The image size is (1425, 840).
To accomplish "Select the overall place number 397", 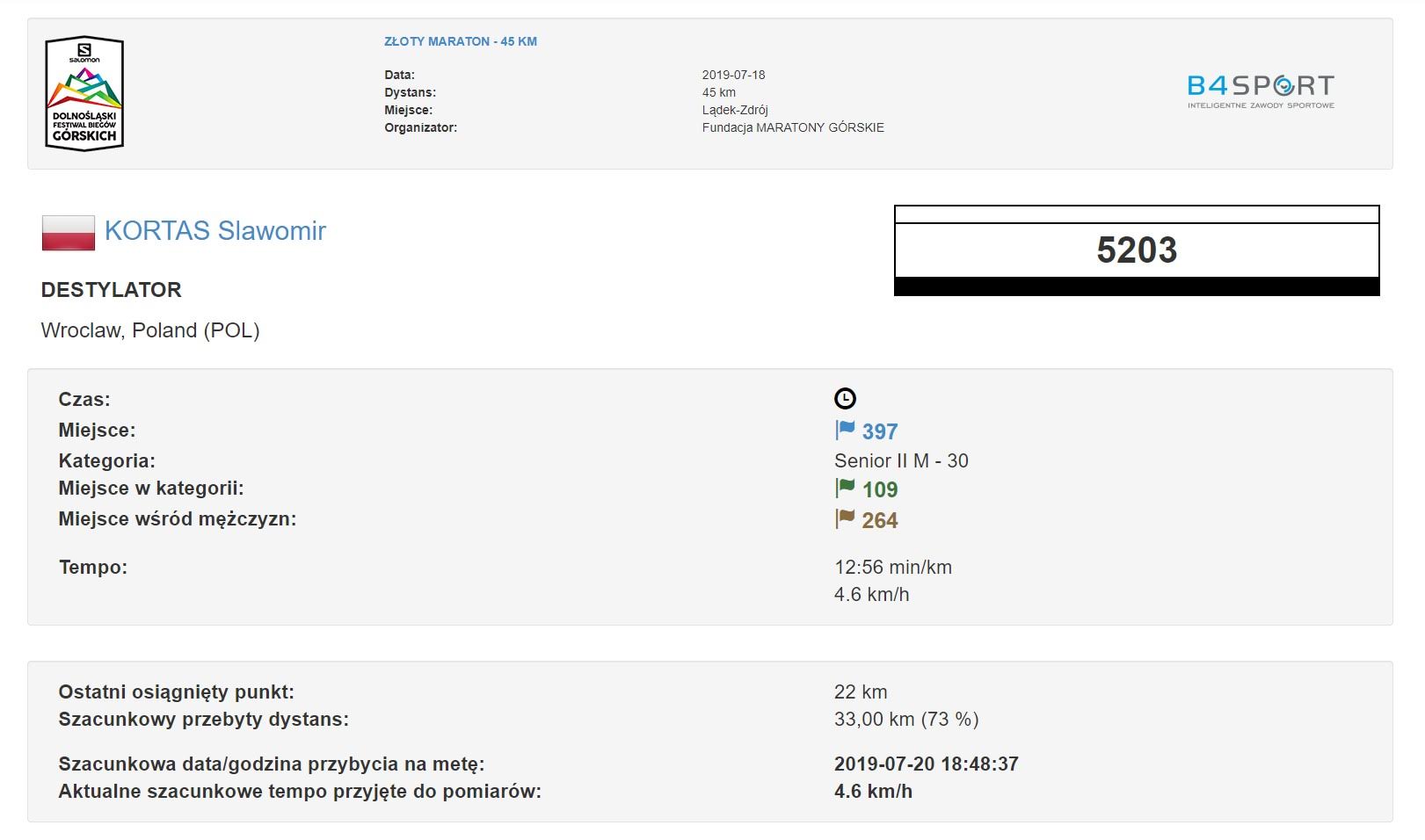I will (880, 431).
